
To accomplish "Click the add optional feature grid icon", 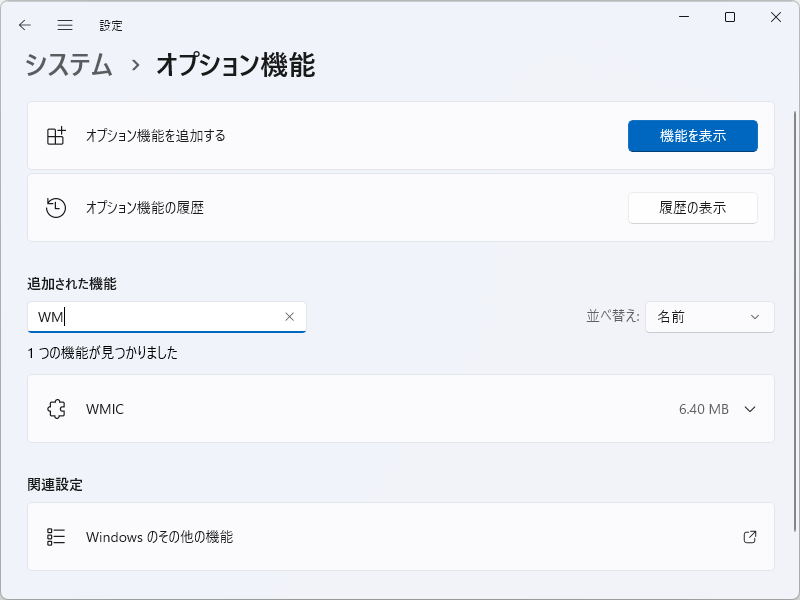I will (x=57, y=136).
